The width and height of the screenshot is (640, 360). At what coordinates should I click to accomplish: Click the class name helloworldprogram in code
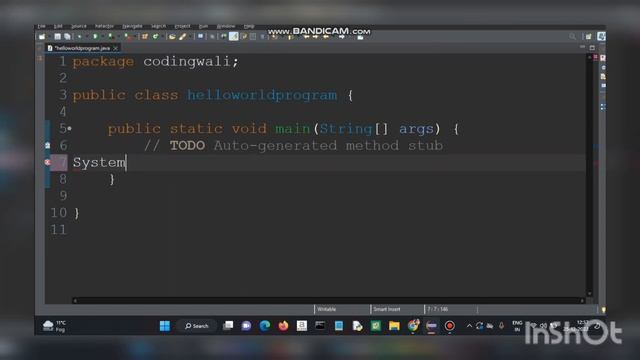coord(262,95)
